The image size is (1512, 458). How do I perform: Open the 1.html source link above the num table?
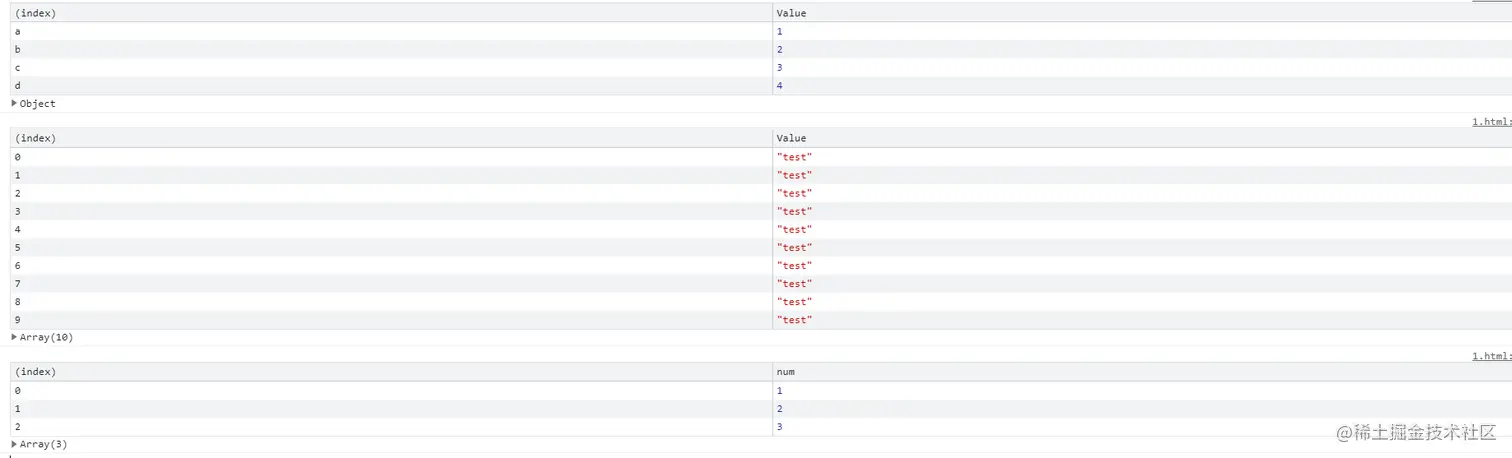click(1492, 355)
